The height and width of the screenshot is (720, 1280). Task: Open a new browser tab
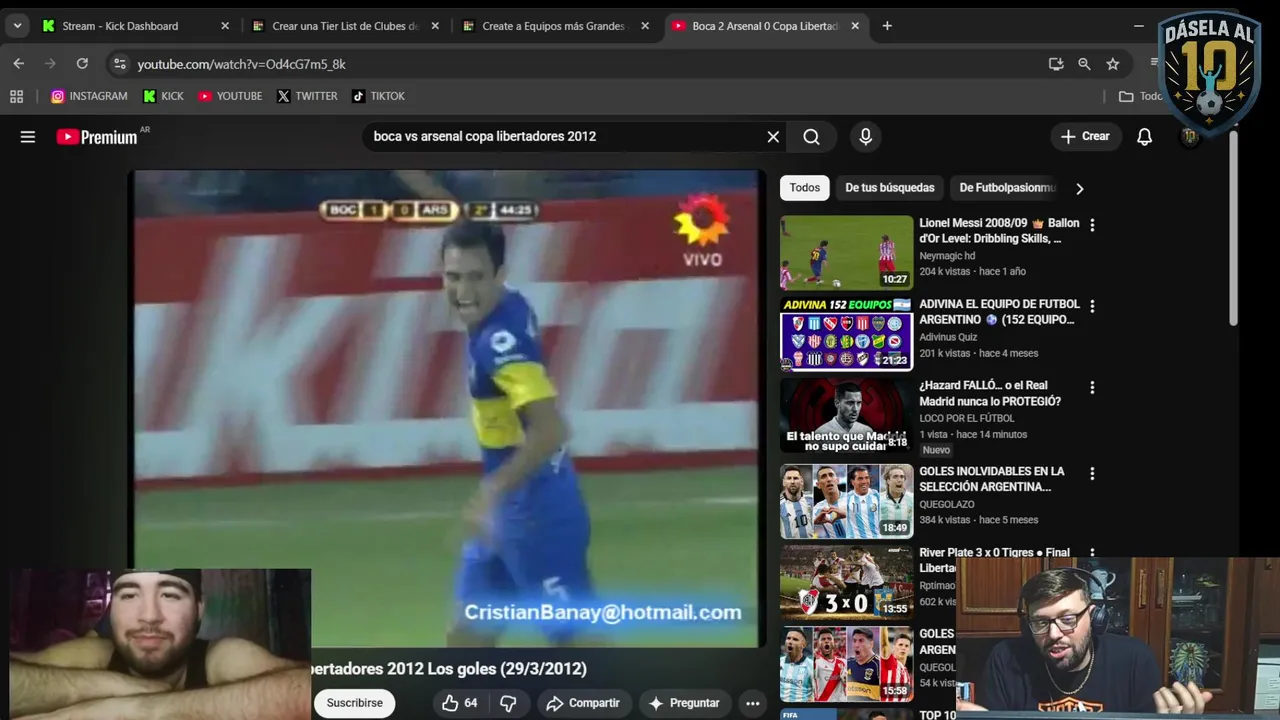(x=887, y=26)
